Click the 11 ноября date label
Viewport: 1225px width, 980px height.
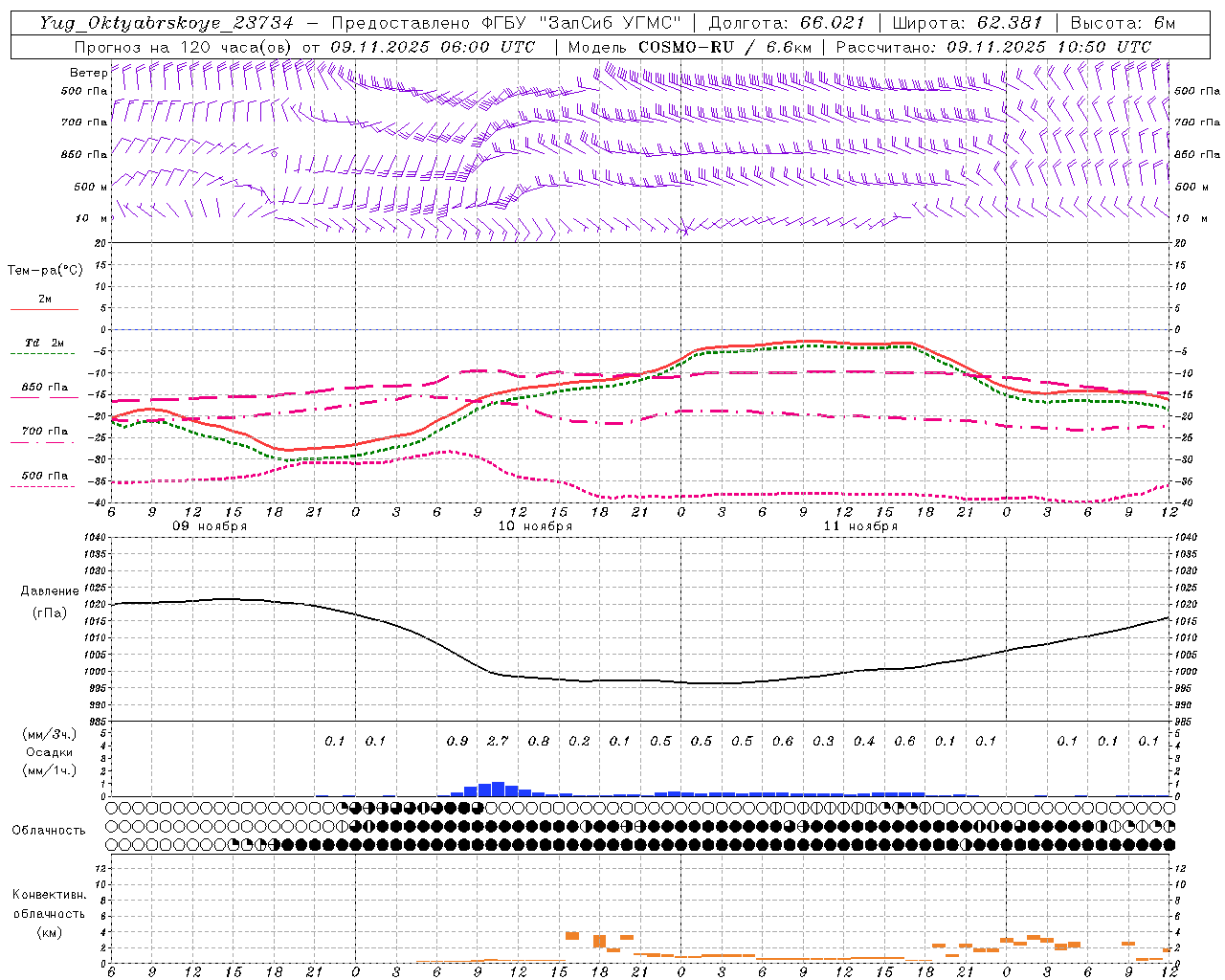coord(860,526)
